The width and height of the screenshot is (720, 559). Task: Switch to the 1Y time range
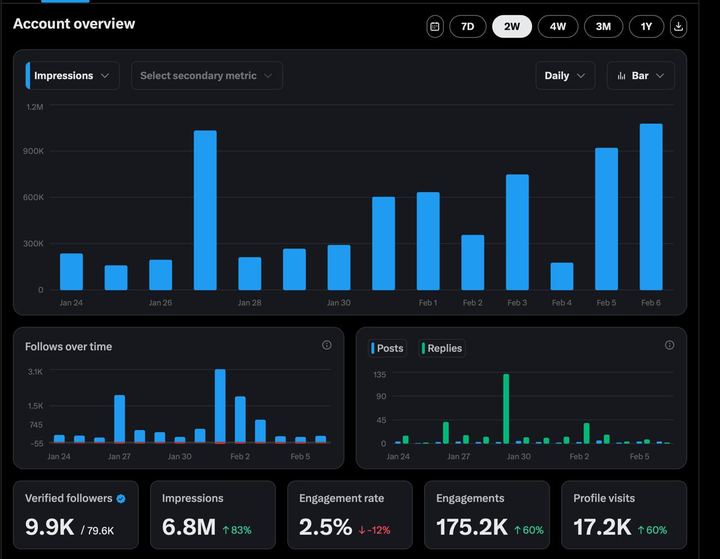tap(646, 27)
